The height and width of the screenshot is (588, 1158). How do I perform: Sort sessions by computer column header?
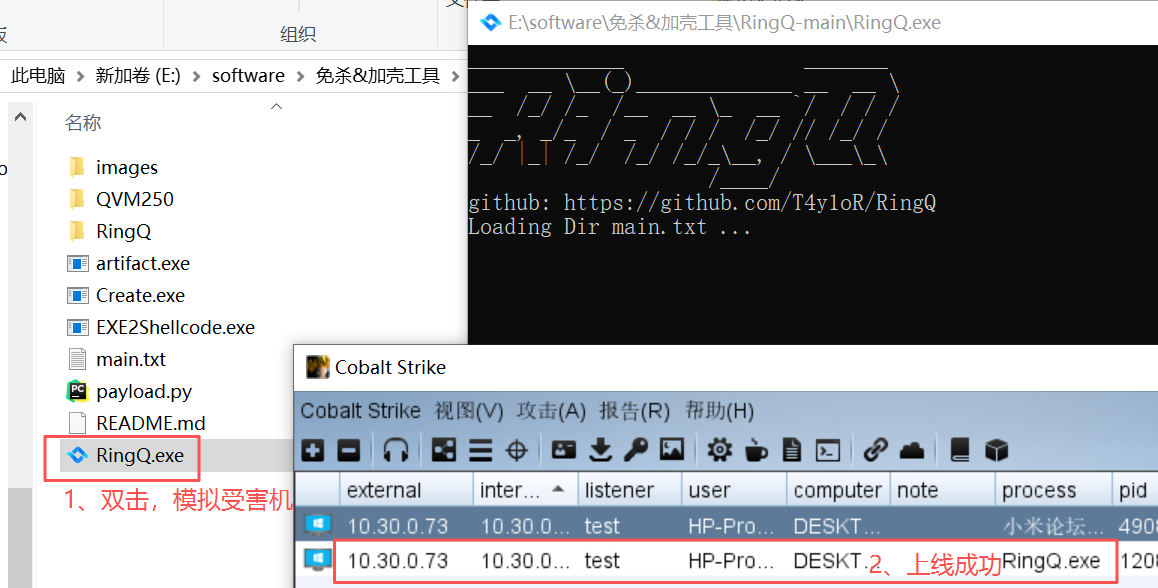(838, 490)
